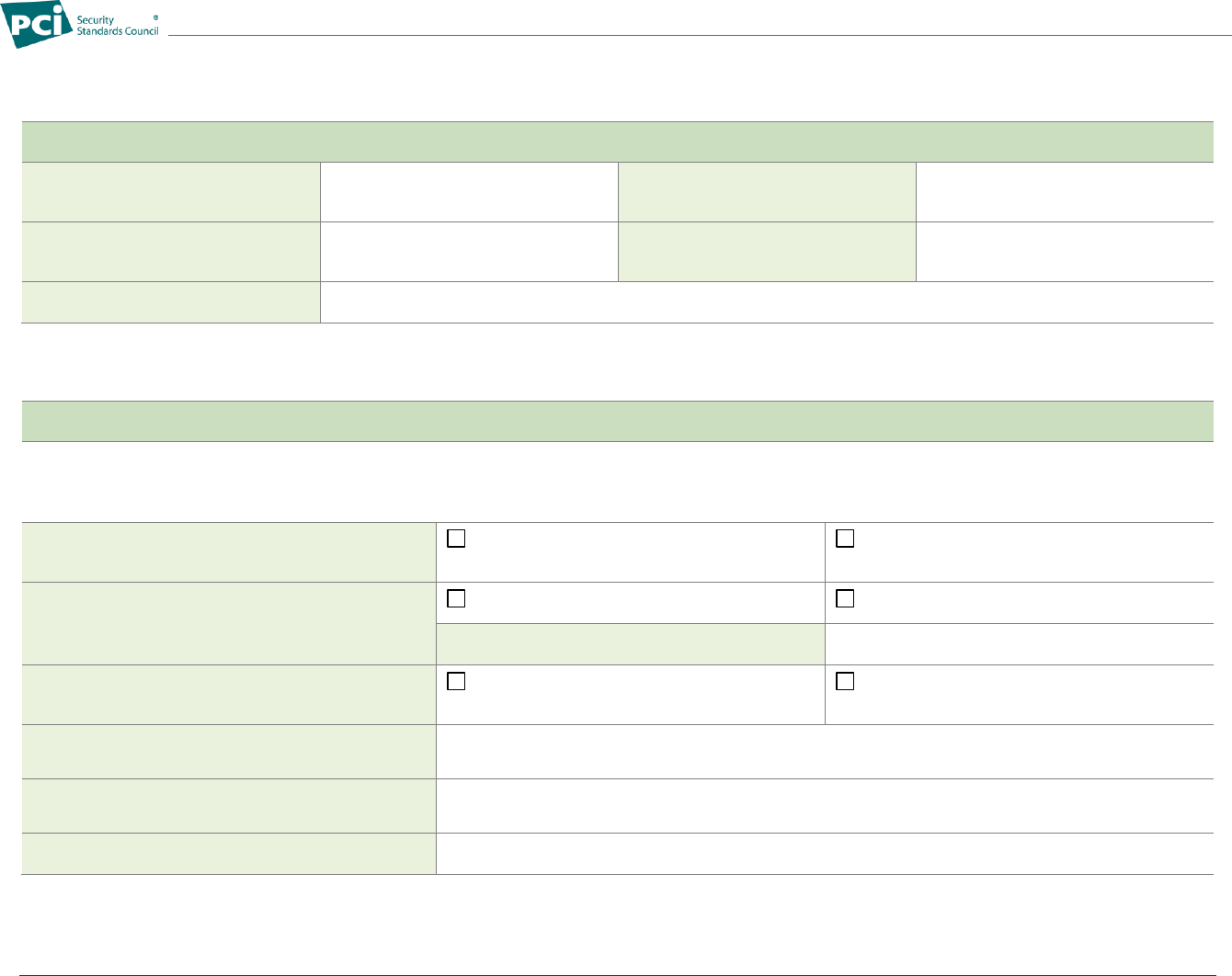Select the wide blank field directly below the checkbox rows
Image resolution: width=1232 pixels, height=976 pixels.
coord(825,752)
